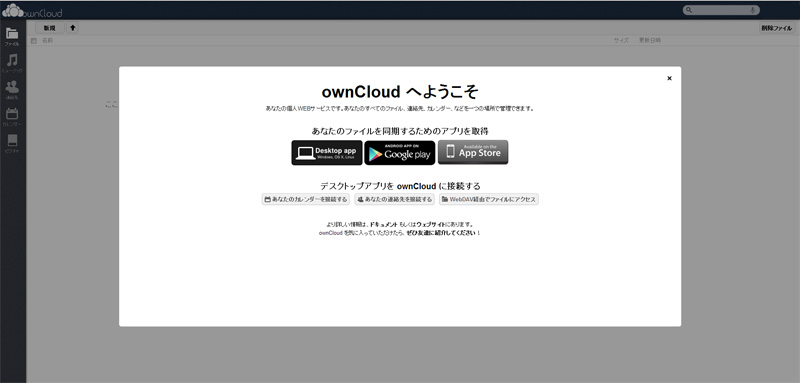
Task: Open the Files (ファイル) app in sidebar
Action: point(12,37)
